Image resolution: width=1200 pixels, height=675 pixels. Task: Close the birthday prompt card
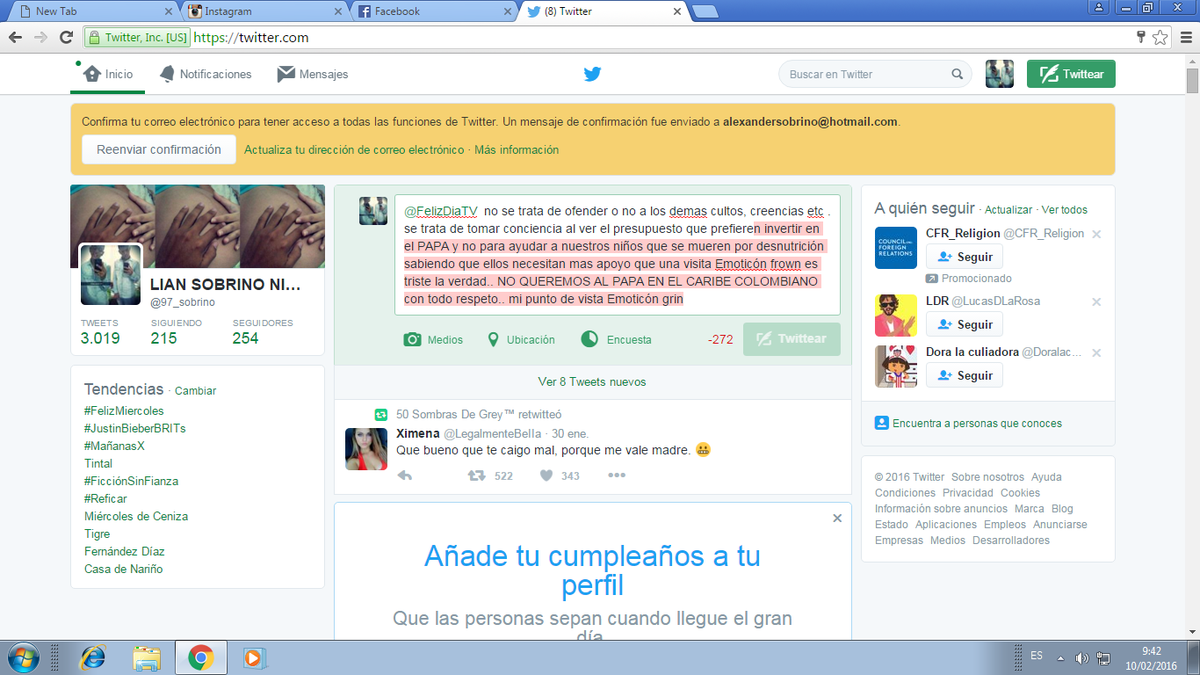pyautogui.click(x=837, y=518)
